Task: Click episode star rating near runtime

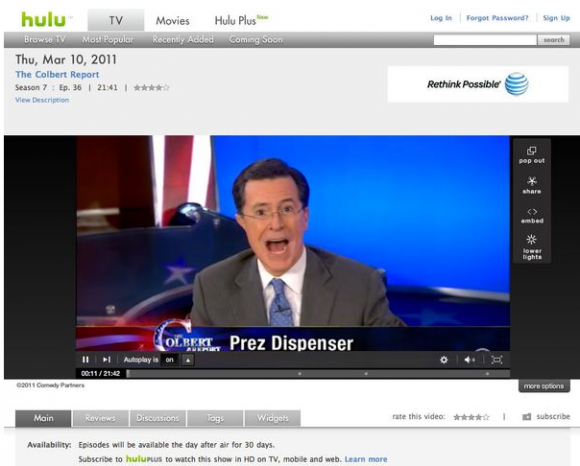Action: click(152, 88)
